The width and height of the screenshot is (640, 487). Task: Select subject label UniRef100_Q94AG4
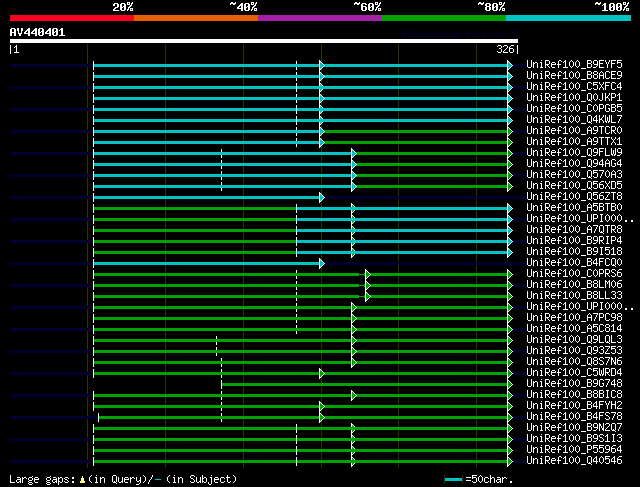click(574, 164)
